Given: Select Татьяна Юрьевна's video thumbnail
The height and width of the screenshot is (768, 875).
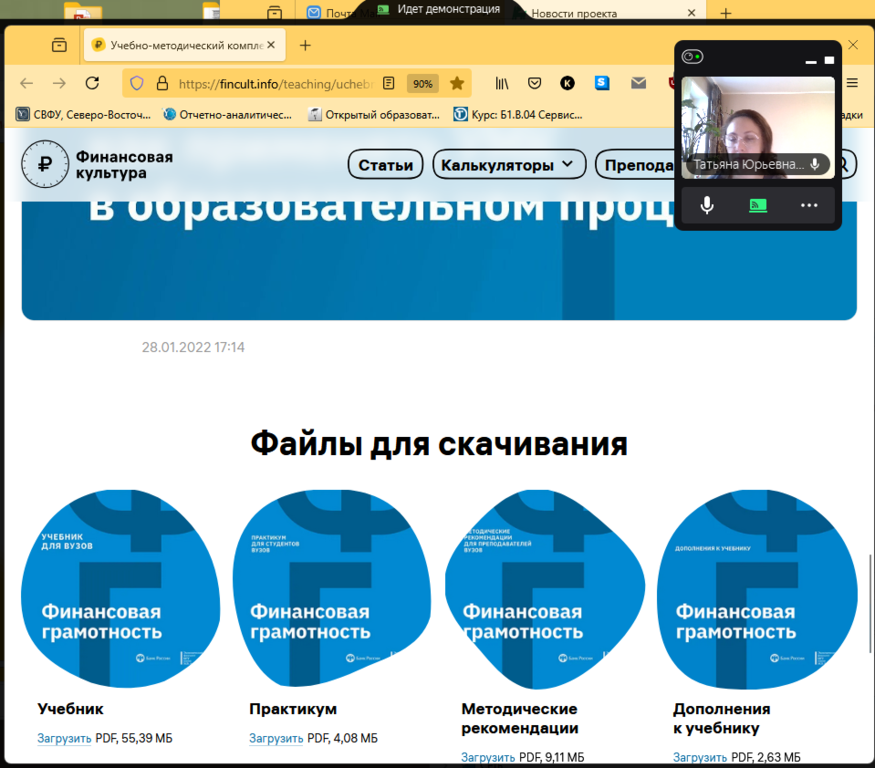Looking at the screenshot, I should click(758, 127).
